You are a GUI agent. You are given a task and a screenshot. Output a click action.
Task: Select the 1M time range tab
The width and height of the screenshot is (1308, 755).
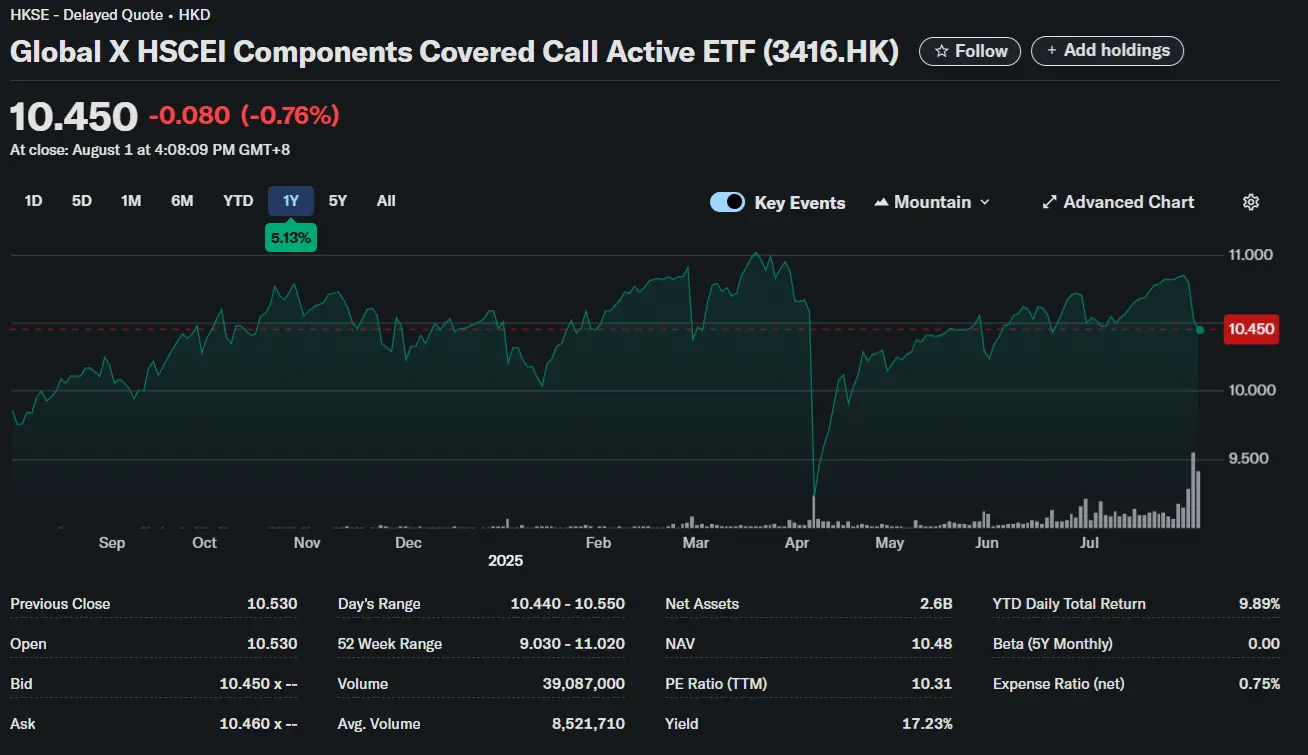(x=131, y=201)
